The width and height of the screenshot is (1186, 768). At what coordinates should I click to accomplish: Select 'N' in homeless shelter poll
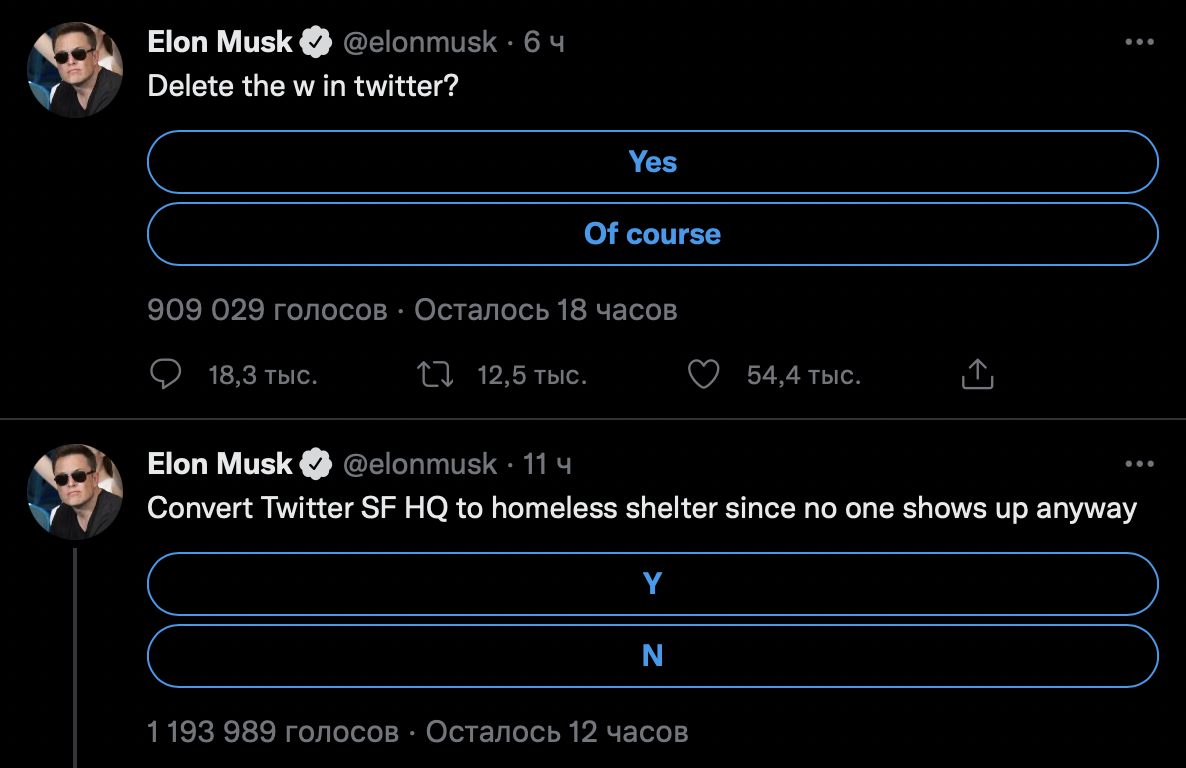pyautogui.click(x=652, y=656)
